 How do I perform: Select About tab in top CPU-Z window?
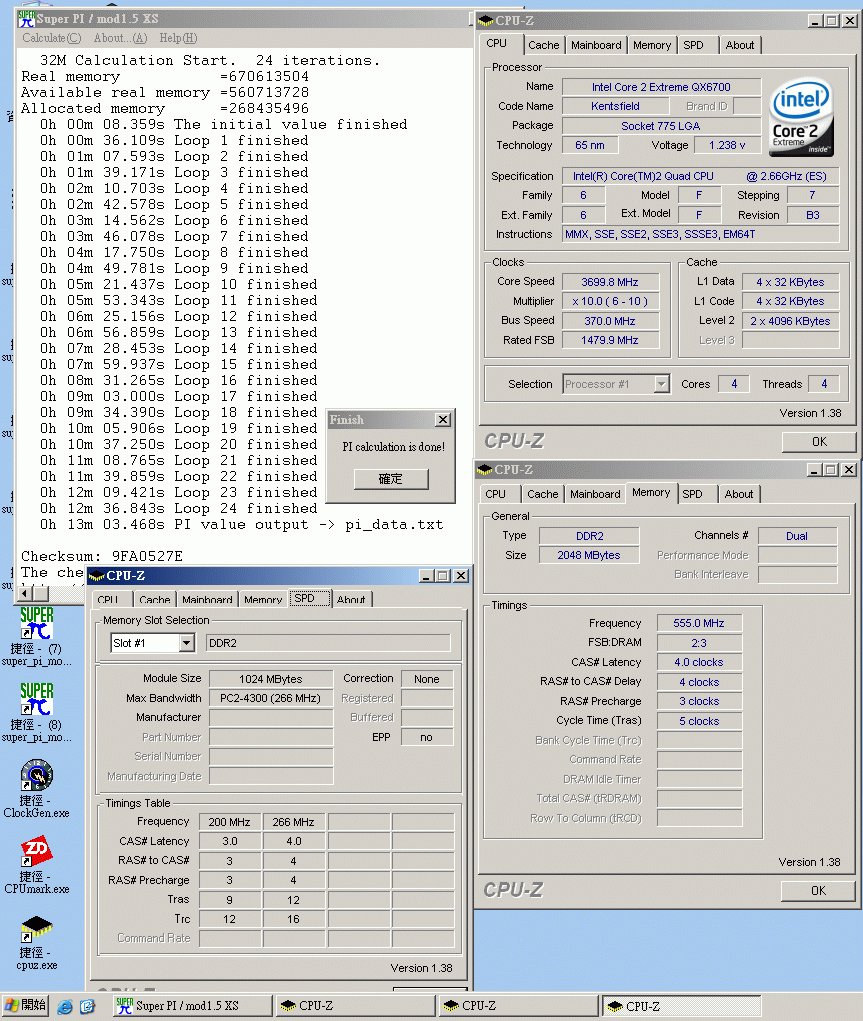point(740,45)
